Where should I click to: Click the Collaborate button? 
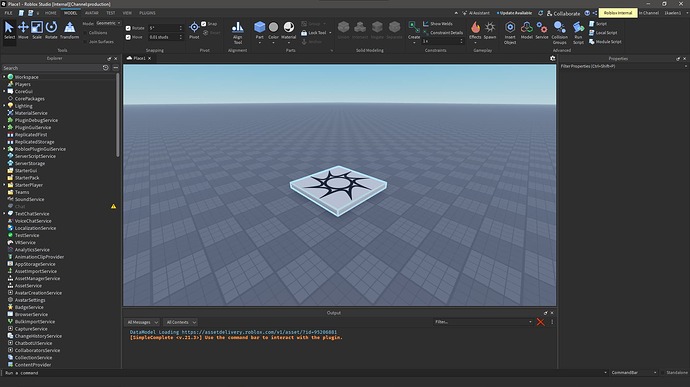(x=563, y=13)
